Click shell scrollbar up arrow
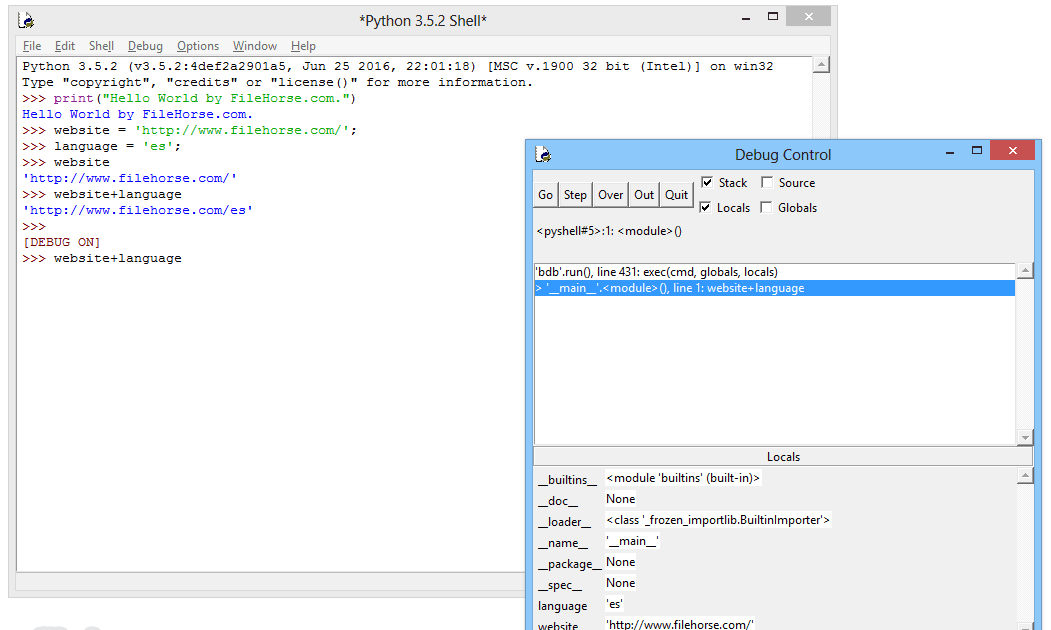Screen dimensions: 1051x630 coord(821,66)
